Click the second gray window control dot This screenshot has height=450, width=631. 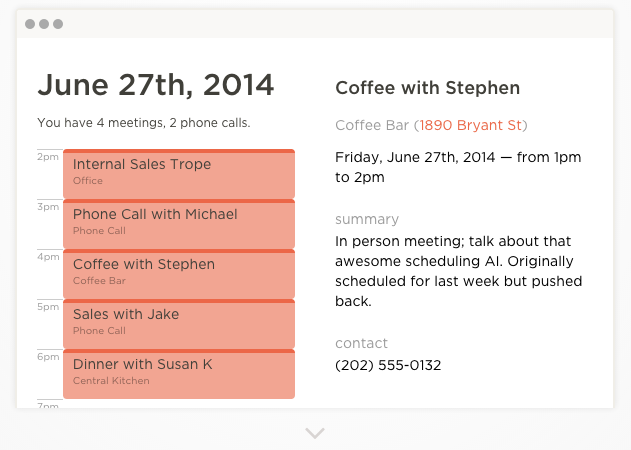[44, 24]
